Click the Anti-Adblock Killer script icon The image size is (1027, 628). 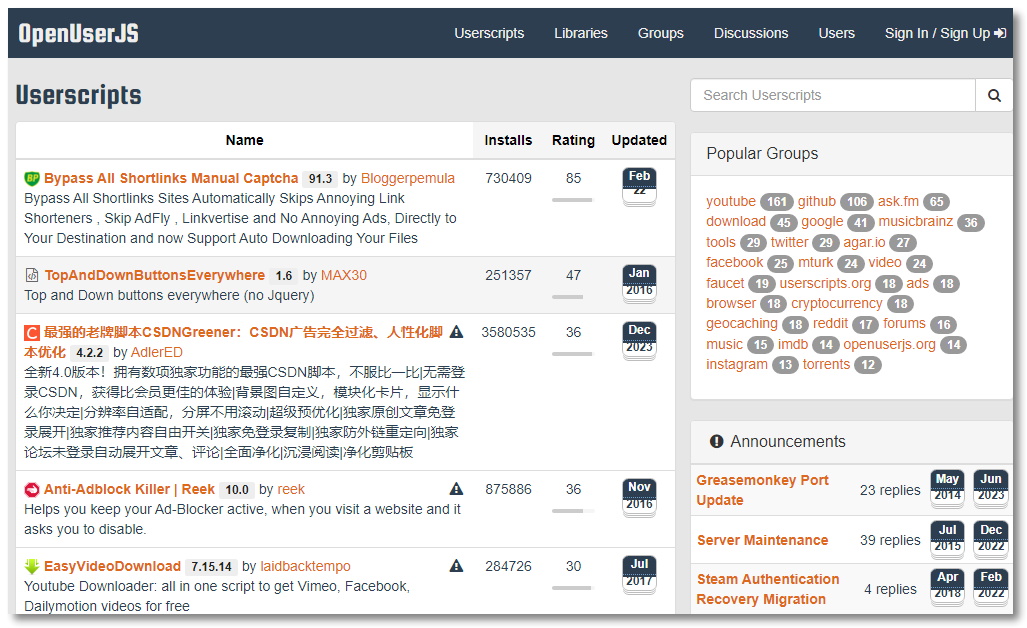31,489
